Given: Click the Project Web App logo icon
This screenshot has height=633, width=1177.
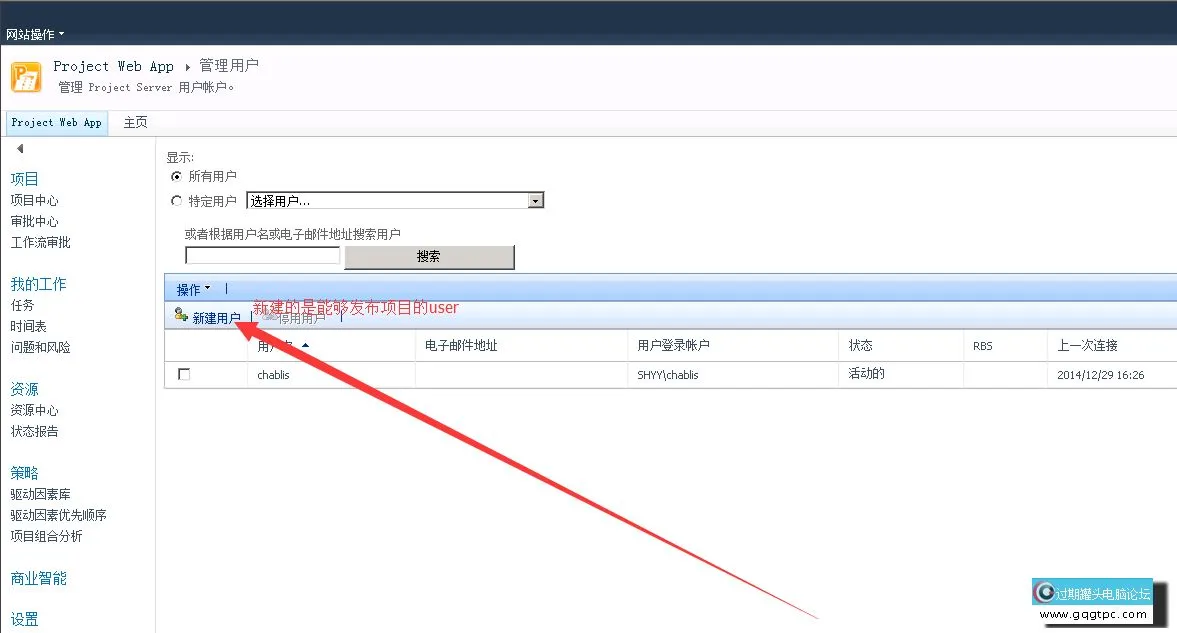Looking at the screenshot, I should coord(26,76).
